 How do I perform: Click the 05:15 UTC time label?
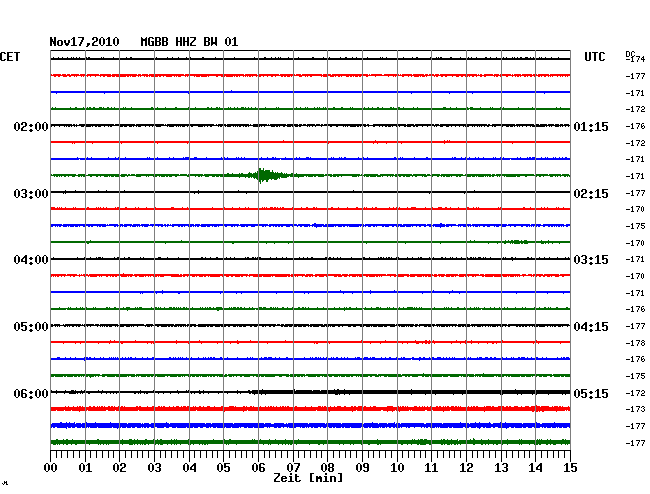point(591,393)
